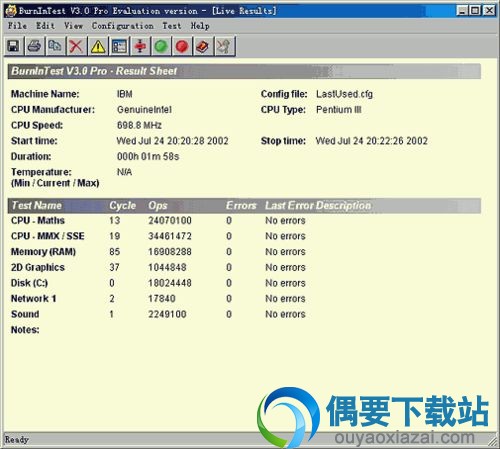Image resolution: width=500 pixels, height=449 pixels.
Task: Click the 'GenuineIntel' CPU manufacturer value
Action: pyautogui.click(x=144, y=110)
